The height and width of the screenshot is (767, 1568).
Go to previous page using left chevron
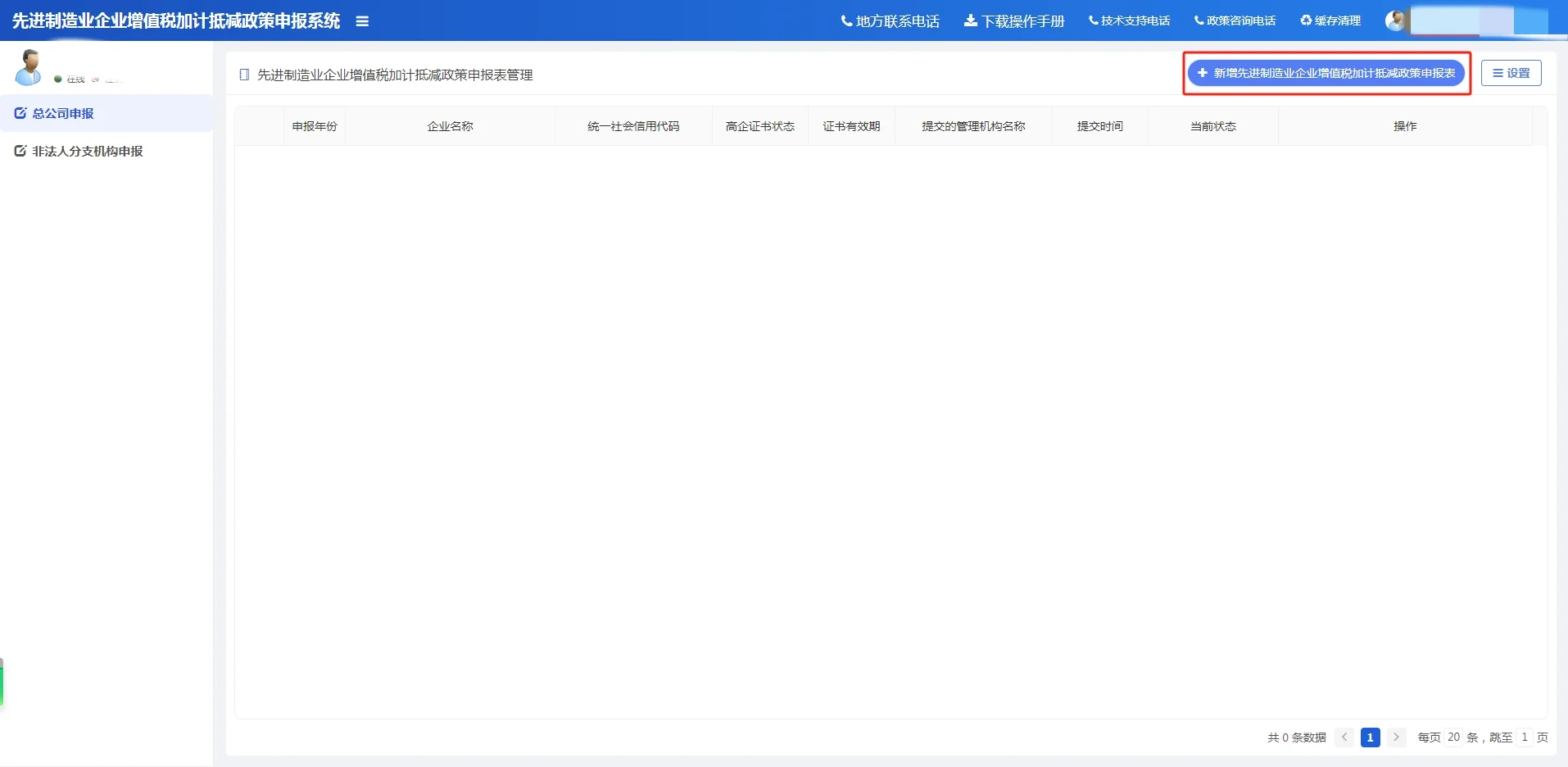click(1344, 737)
